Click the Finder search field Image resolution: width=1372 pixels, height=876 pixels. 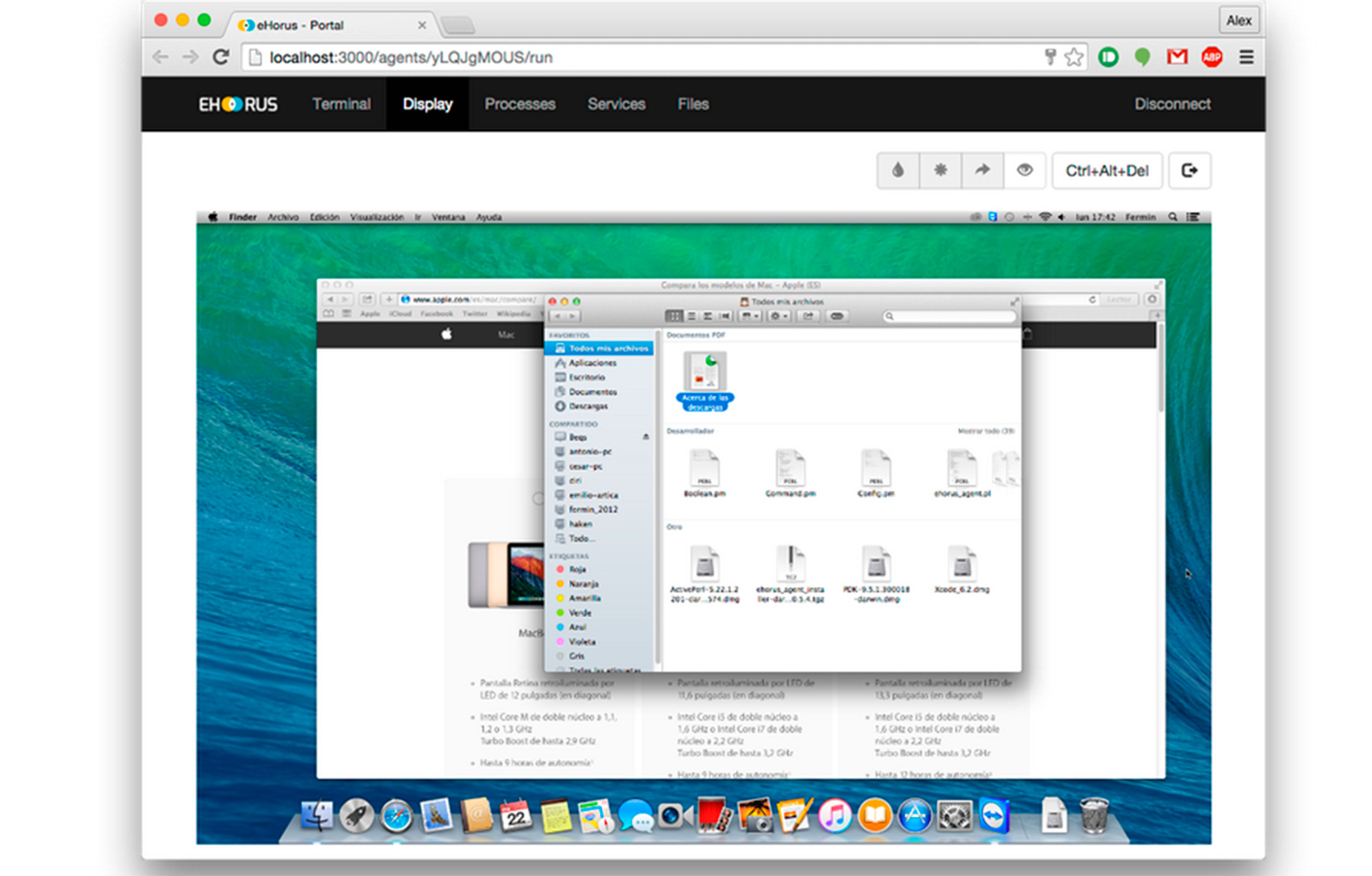click(948, 316)
